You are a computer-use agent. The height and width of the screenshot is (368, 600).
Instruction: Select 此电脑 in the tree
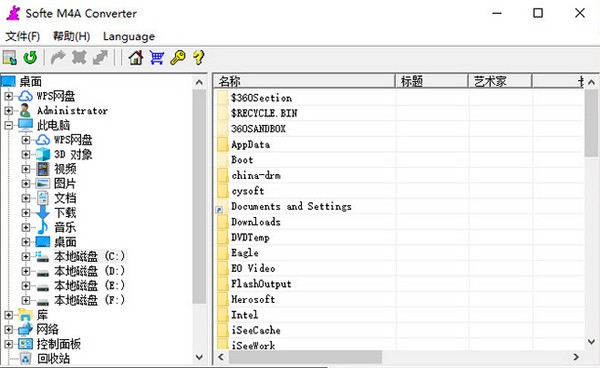point(54,125)
